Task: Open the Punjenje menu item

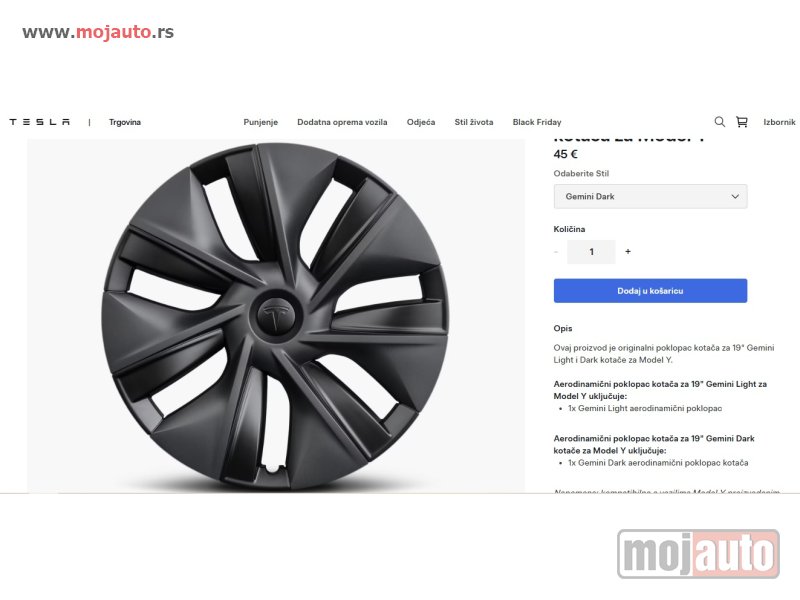Action: 261,122
